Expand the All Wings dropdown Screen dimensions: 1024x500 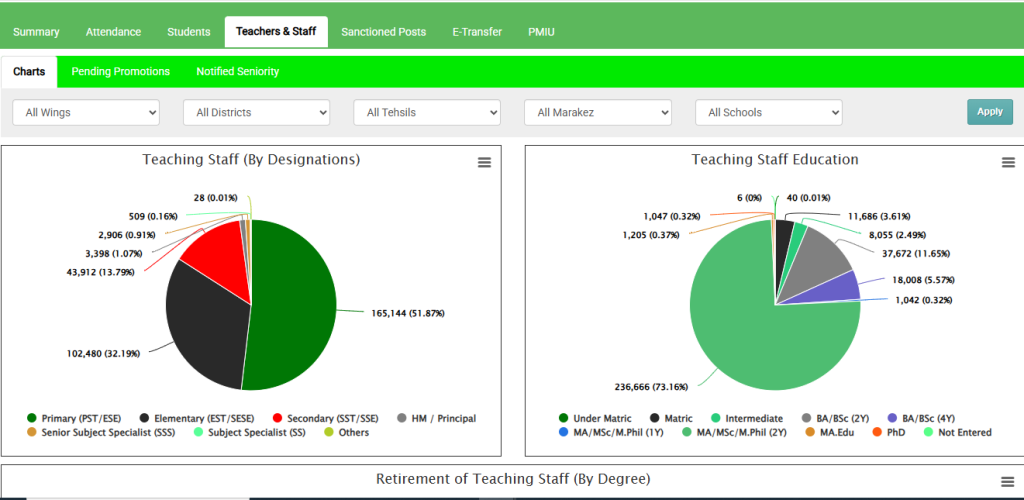point(85,113)
